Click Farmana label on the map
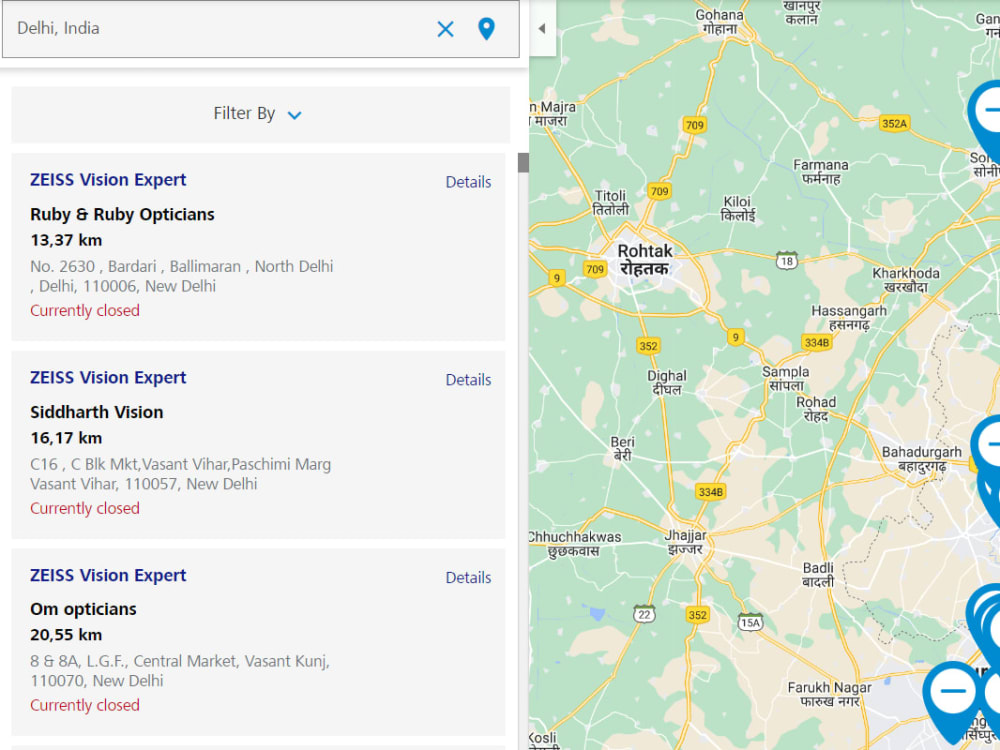This screenshot has width=1000, height=750. coord(821,172)
